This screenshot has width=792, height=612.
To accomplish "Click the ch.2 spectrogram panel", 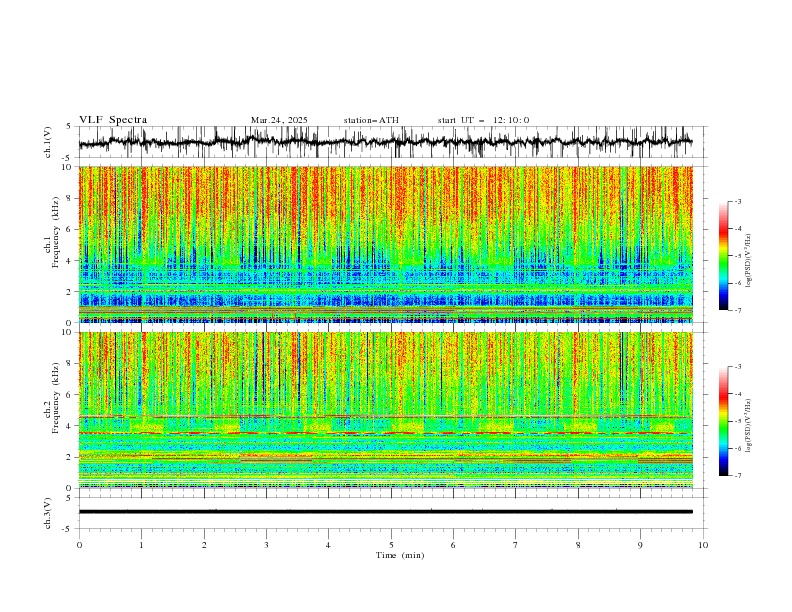I will (x=386, y=410).
